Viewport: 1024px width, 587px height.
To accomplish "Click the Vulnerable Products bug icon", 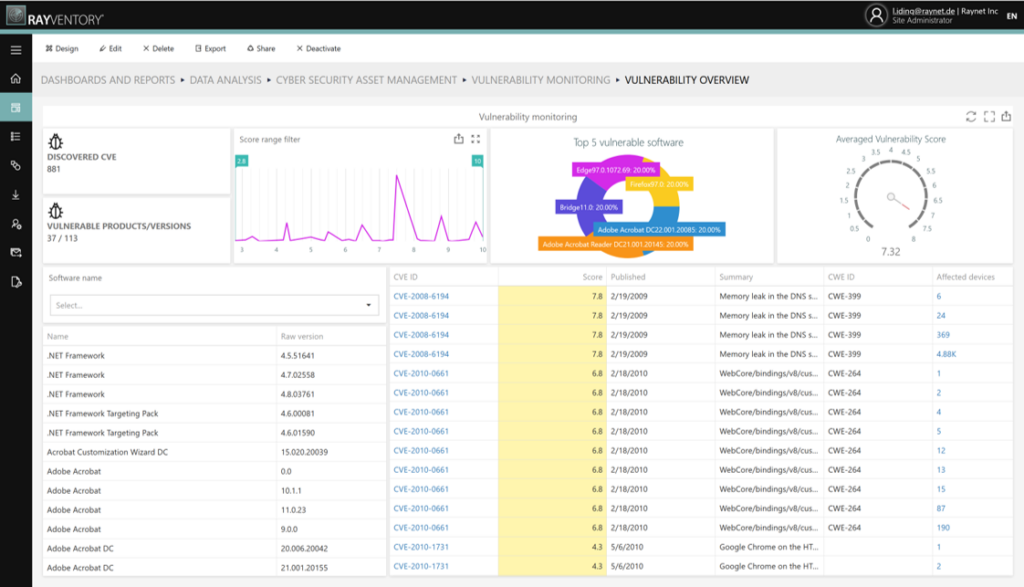I will [x=56, y=211].
